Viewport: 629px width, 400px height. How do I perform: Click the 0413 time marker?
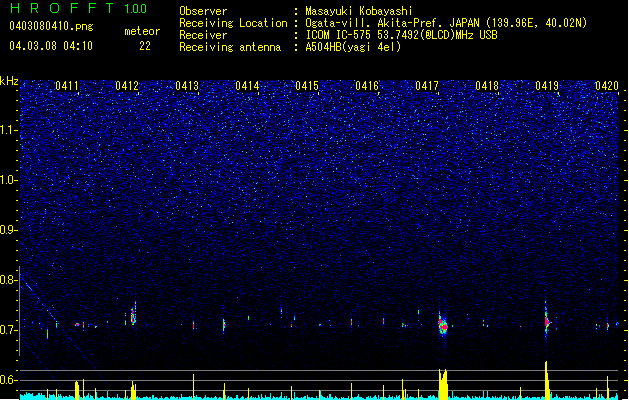pyautogui.click(x=187, y=86)
